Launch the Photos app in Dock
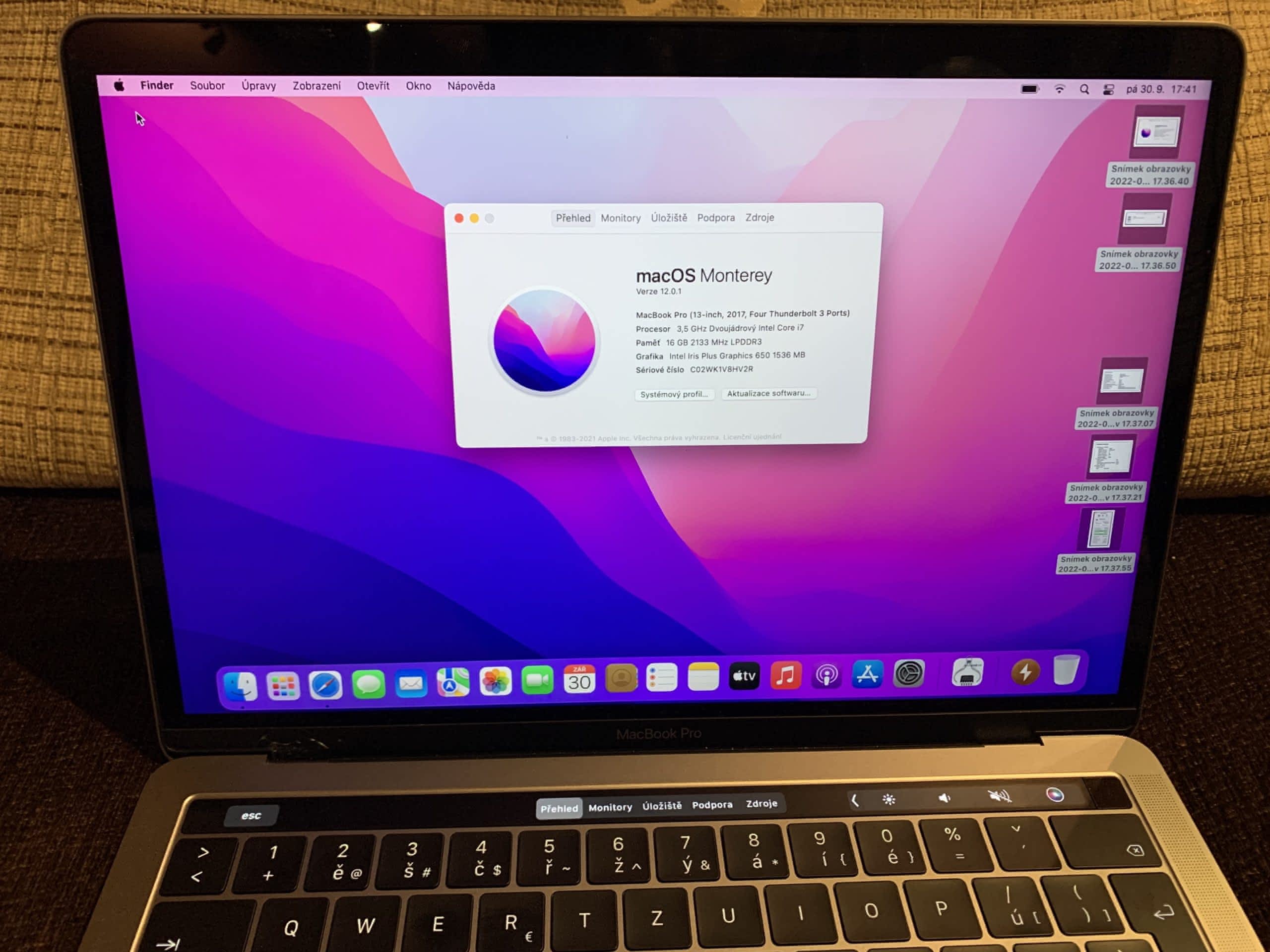The width and height of the screenshot is (1270, 952). coord(496,681)
